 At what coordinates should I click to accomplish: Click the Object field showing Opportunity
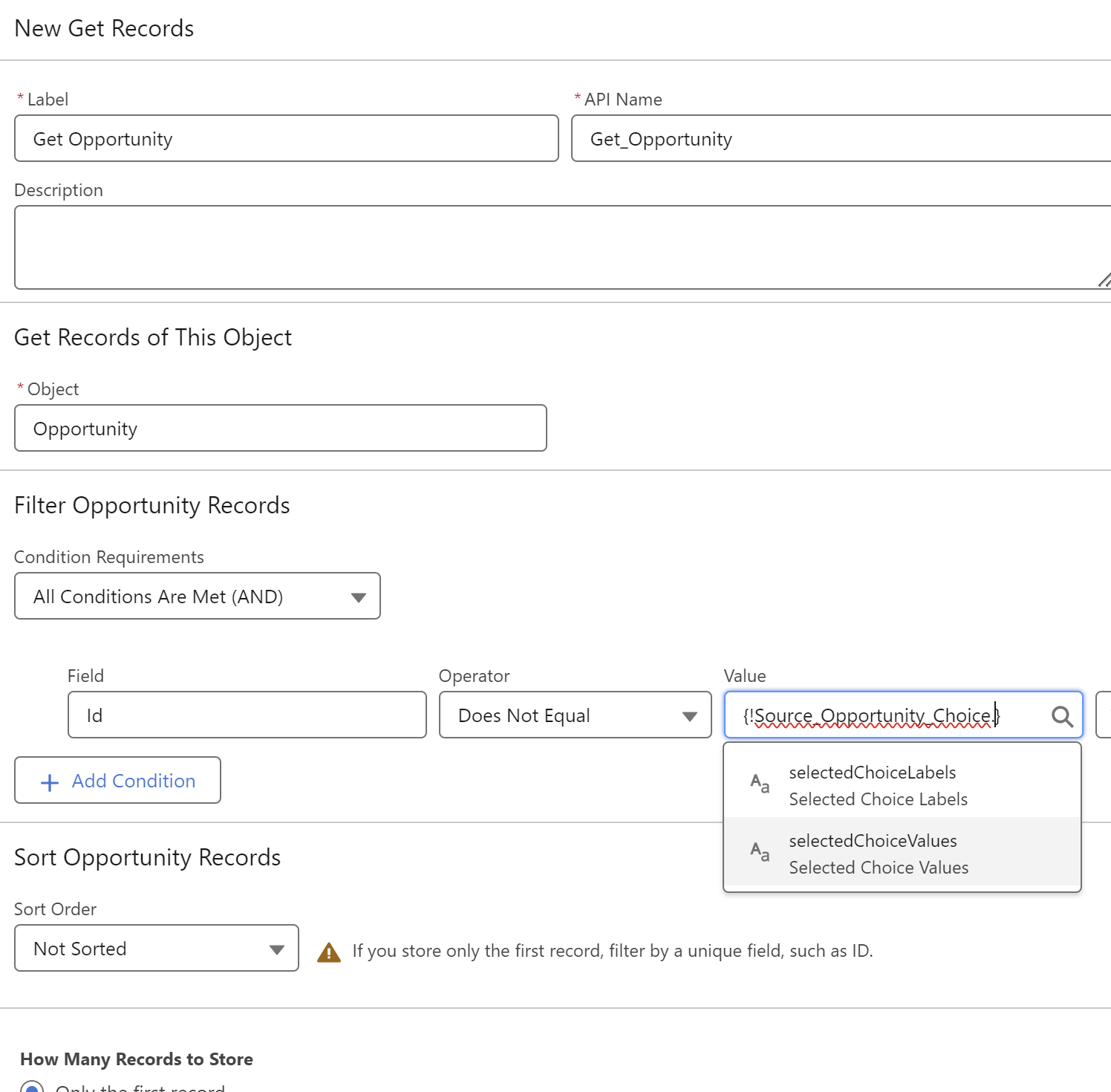pyautogui.click(x=281, y=428)
